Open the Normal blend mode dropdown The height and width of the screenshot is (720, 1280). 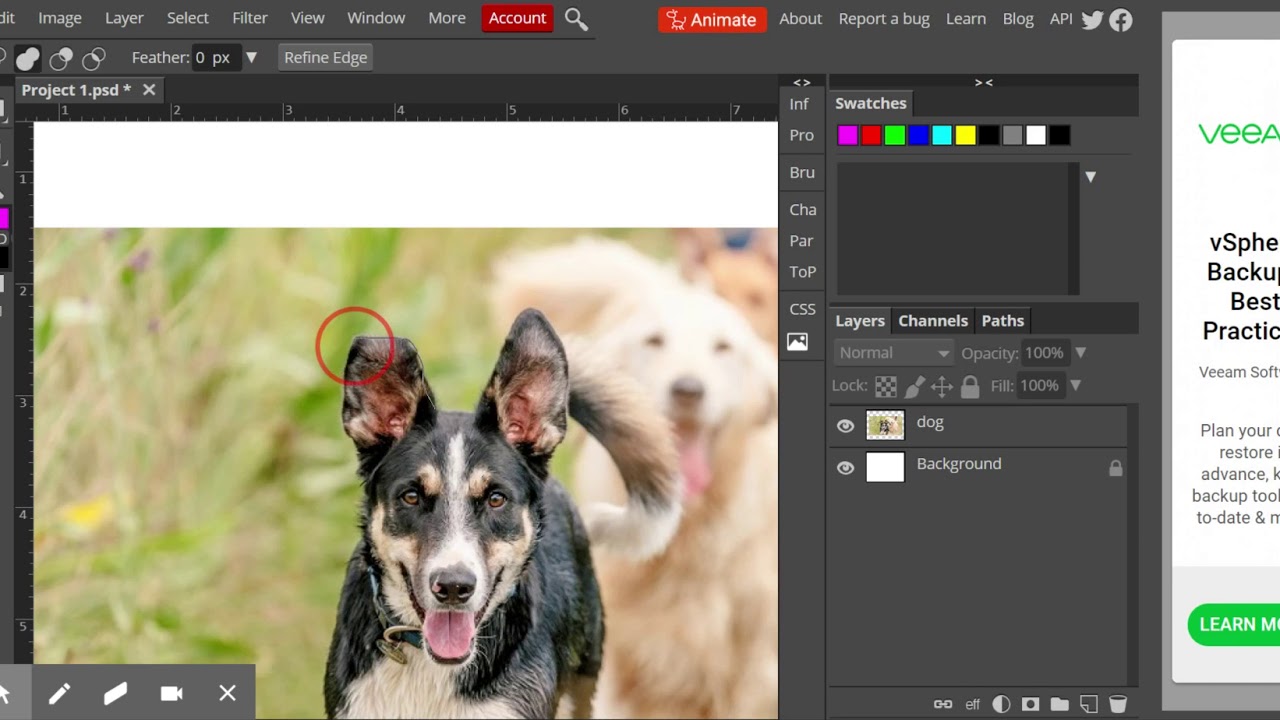pos(893,353)
